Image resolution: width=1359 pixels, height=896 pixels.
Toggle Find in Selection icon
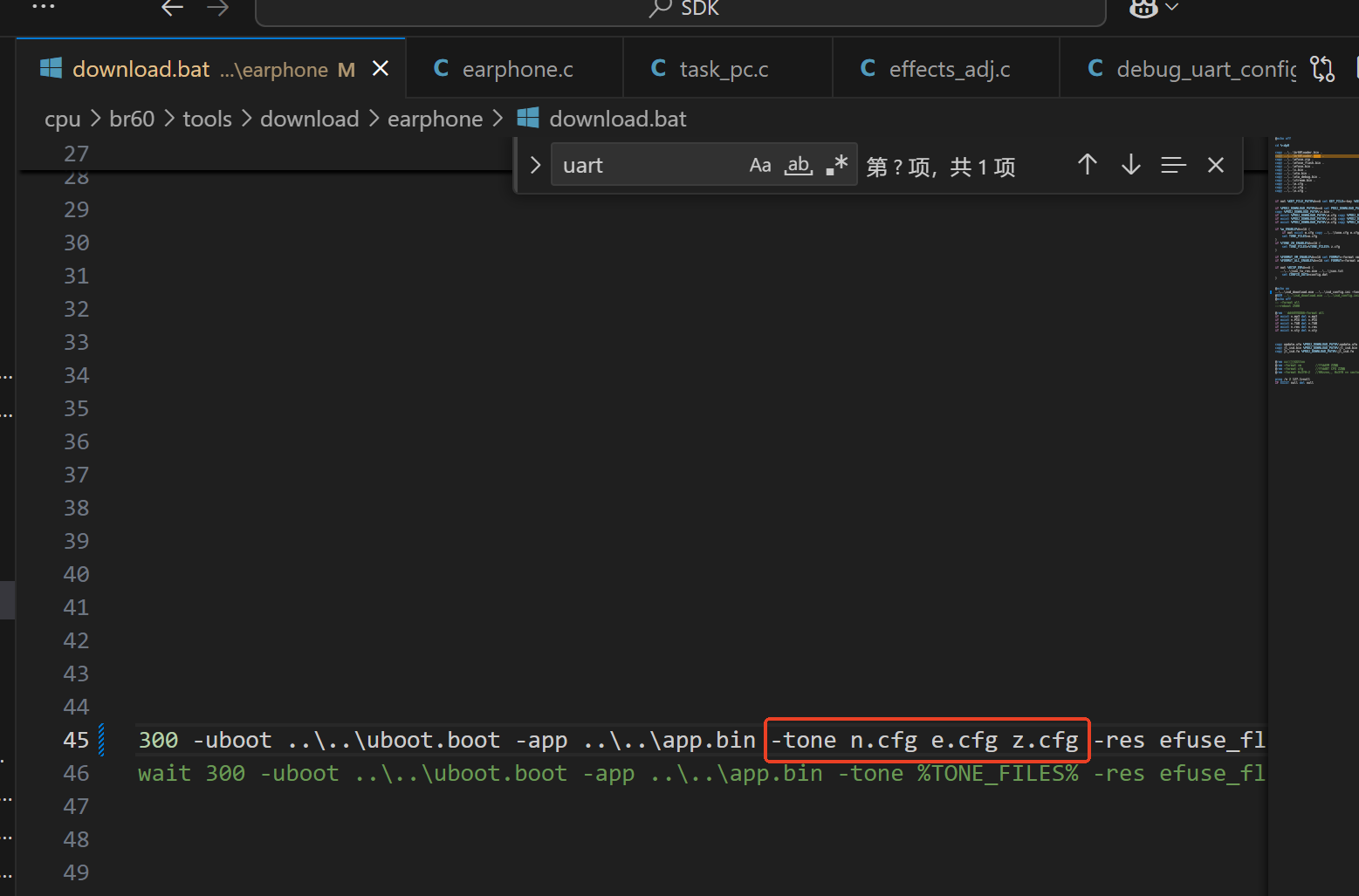coord(1174,165)
